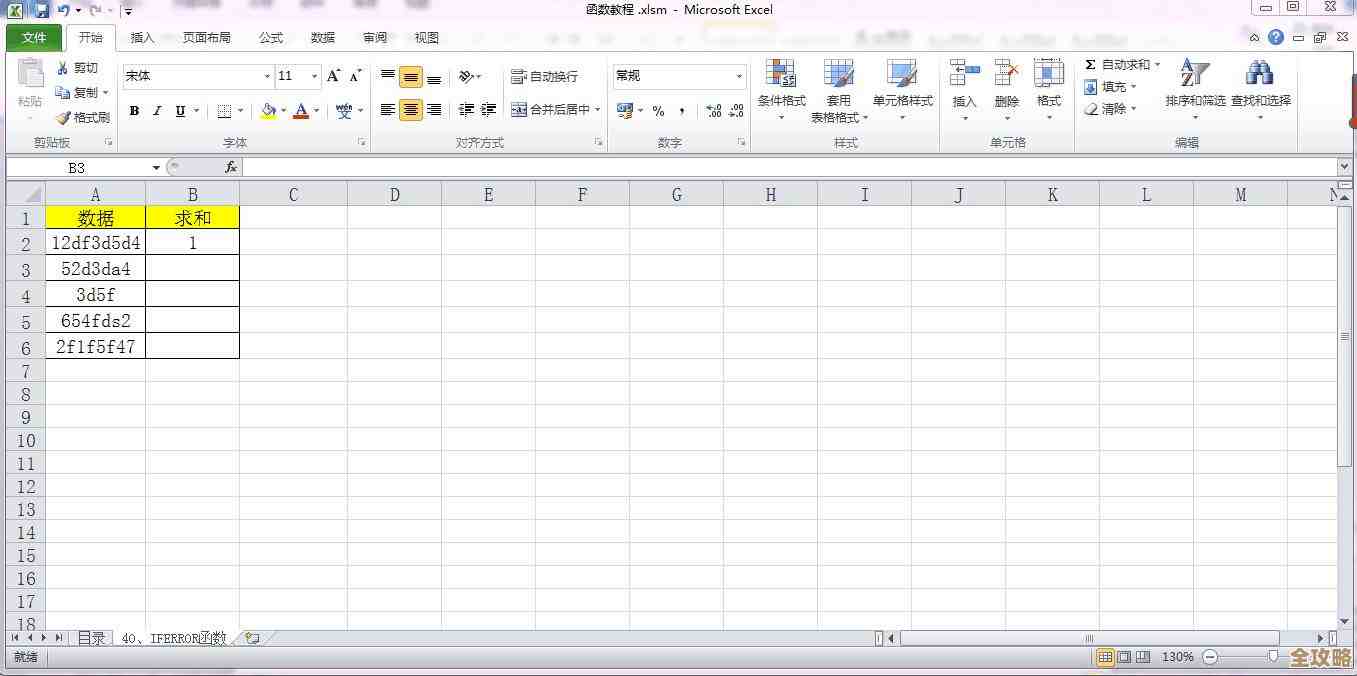This screenshot has width=1357, height=676.
Task: Select cell A4 containing 3d5f
Action: (x=95, y=294)
